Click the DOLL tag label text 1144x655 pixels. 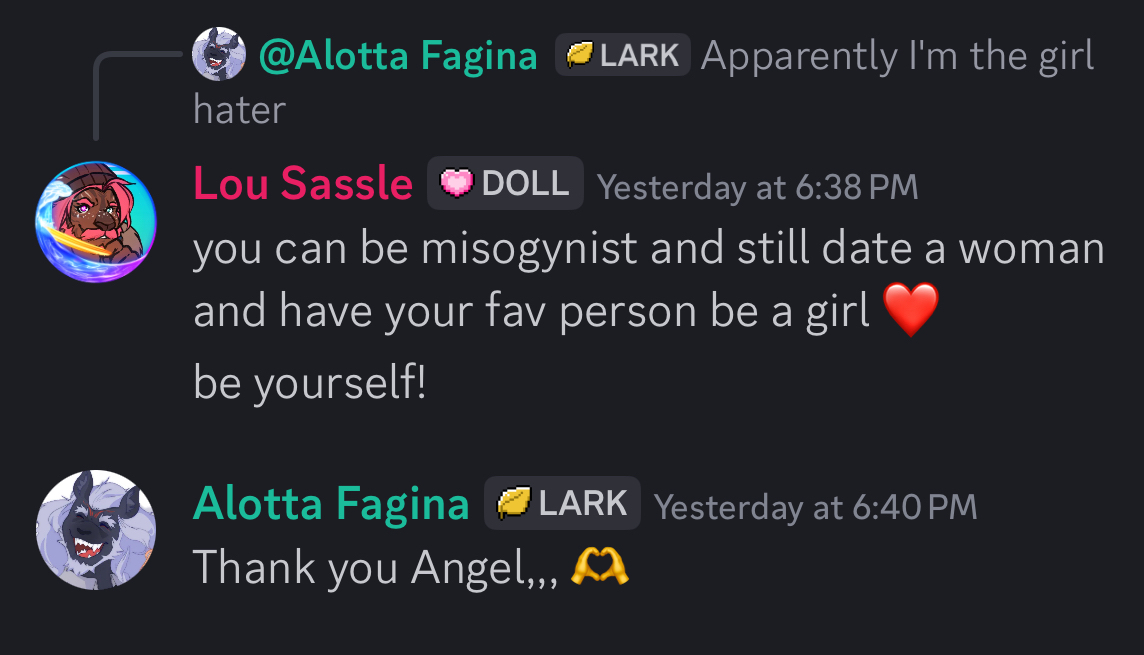pos(525,184)
